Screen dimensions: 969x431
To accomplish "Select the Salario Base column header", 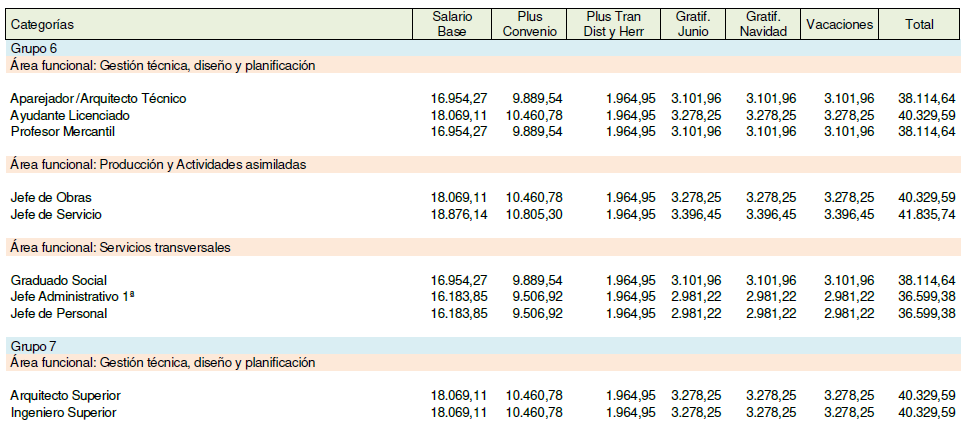I will (452, 25).
